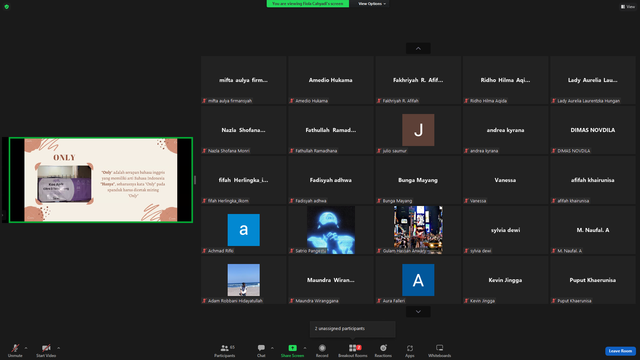Select mifta aulya firmansyah's tile
Viewport: 640px width, 360px height.
243,80
